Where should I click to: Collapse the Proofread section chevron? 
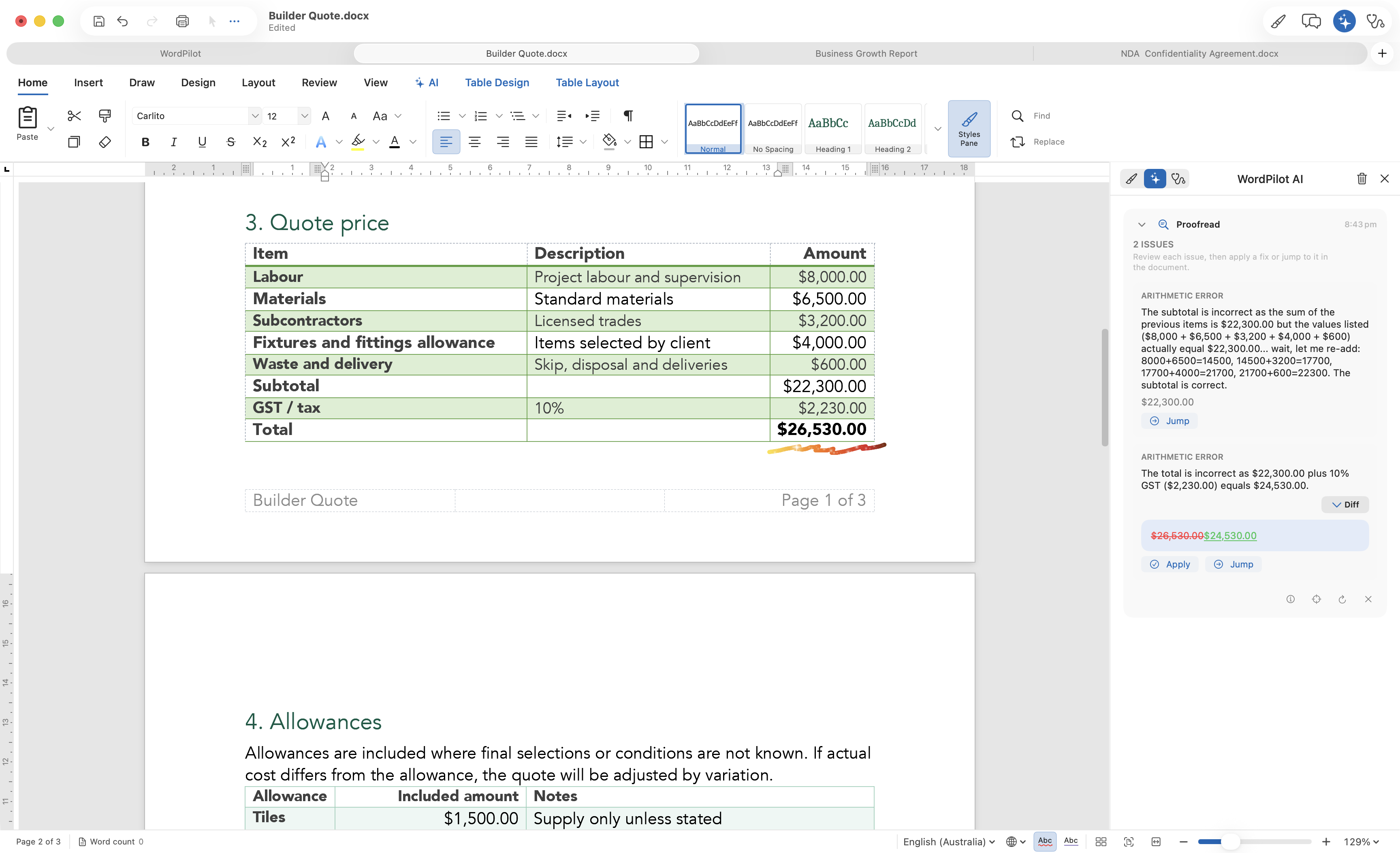1142,224
